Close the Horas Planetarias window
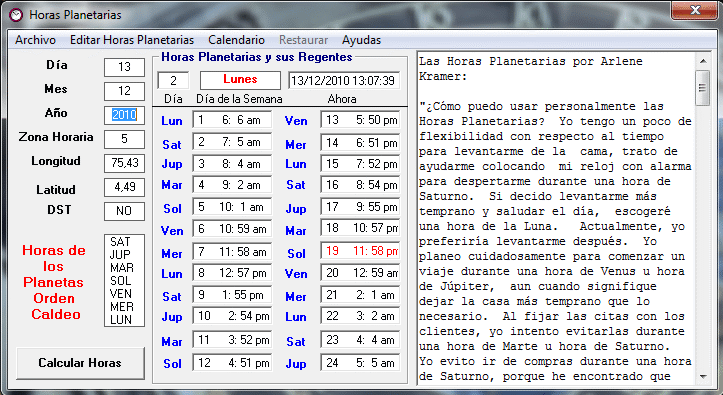Image resolution: width=723 pixels, height=395 pixels. pos(695,10)
